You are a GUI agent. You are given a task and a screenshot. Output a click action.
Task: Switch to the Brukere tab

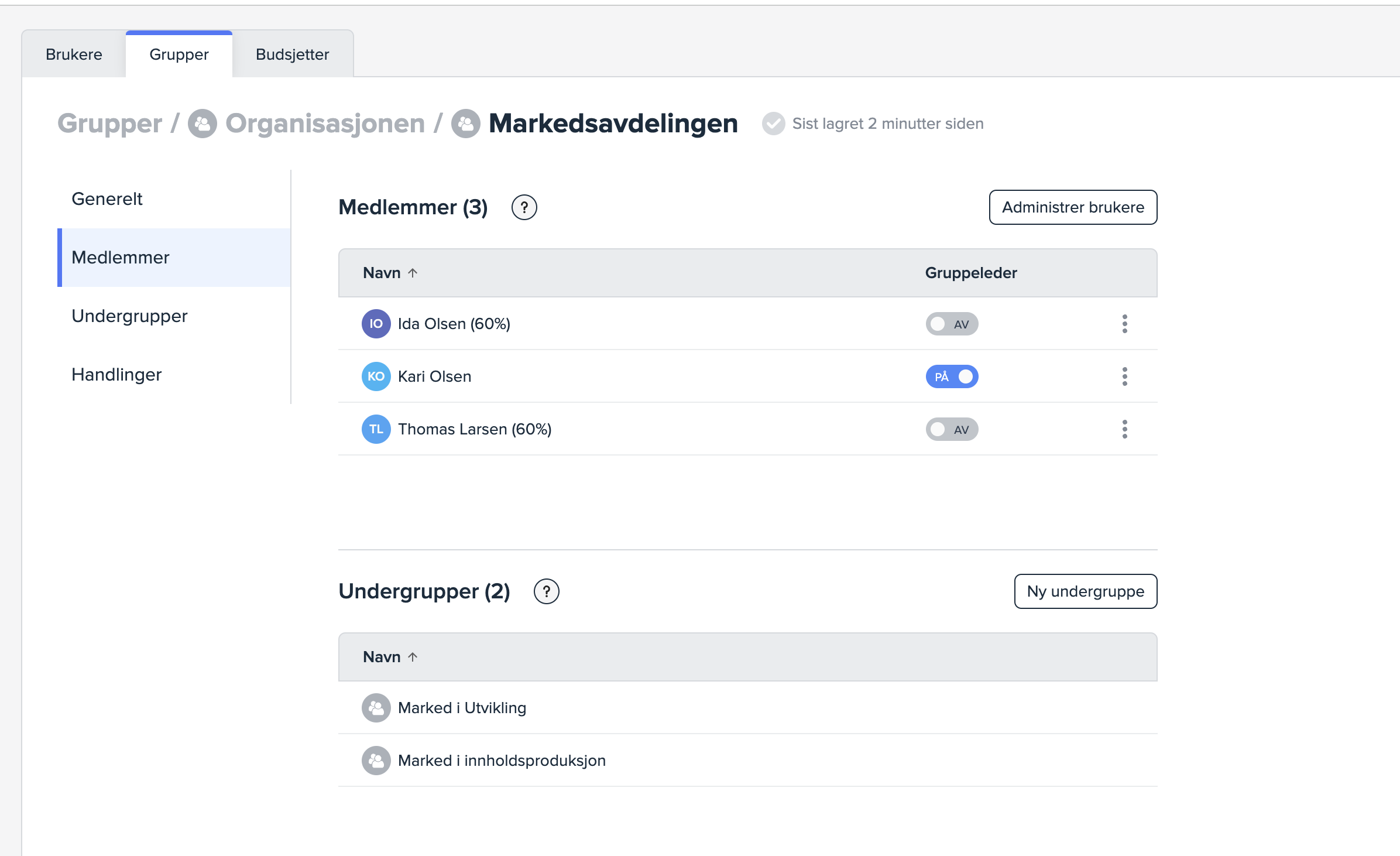(74, 54)
